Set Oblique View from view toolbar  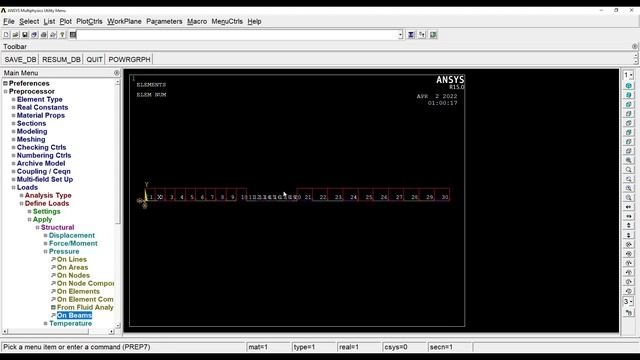click(x=629, y=95)
